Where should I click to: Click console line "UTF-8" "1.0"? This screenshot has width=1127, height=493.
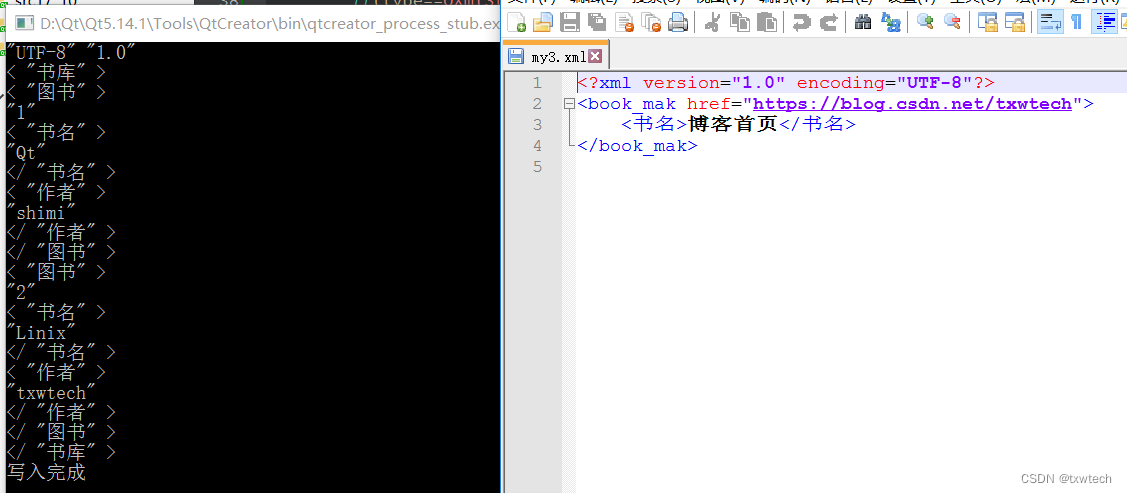pyautogui.click(x=70, y=51)
